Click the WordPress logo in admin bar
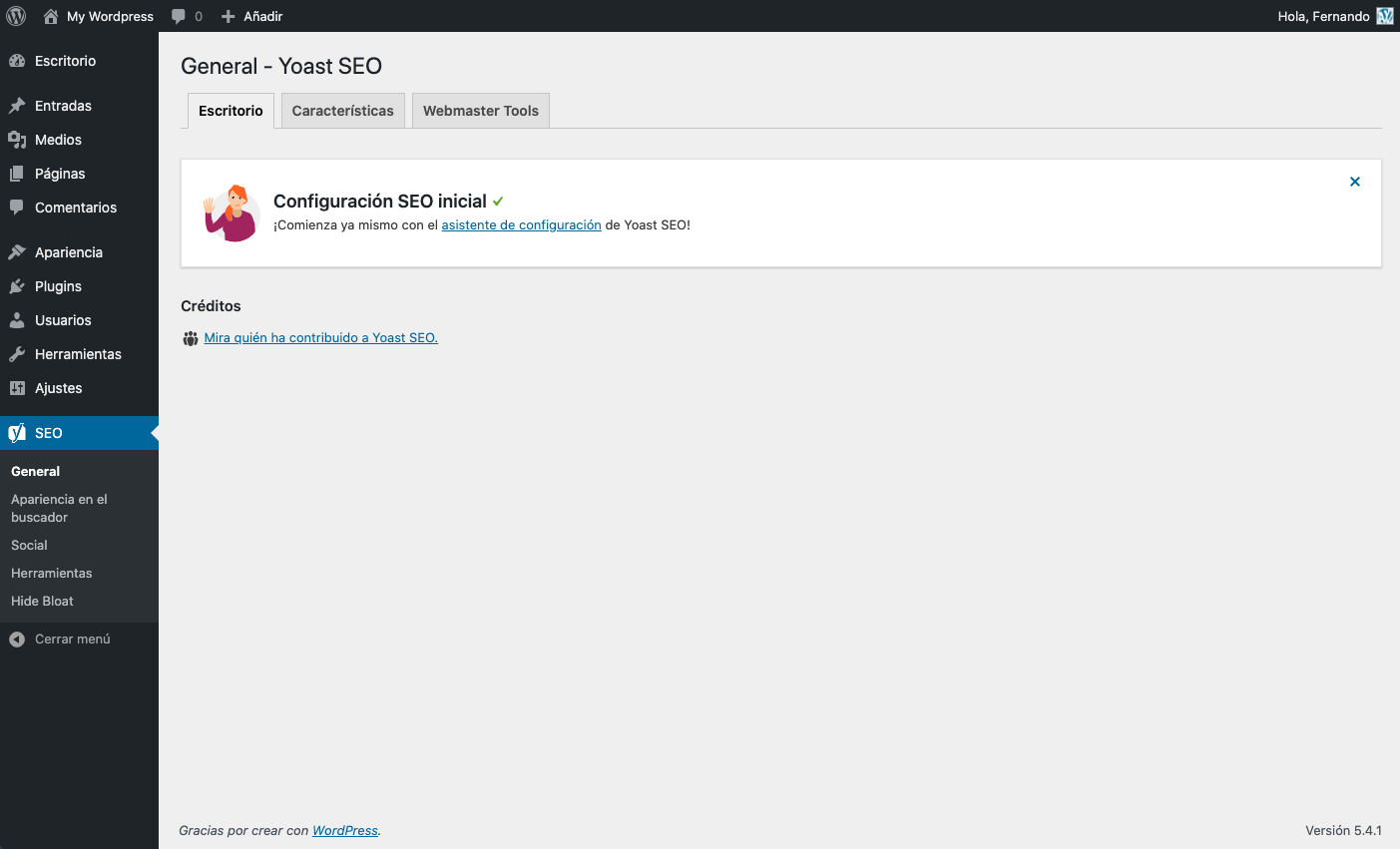This screenshot has height=849, width=1400. pyautogui.click(x=16, y=16)
